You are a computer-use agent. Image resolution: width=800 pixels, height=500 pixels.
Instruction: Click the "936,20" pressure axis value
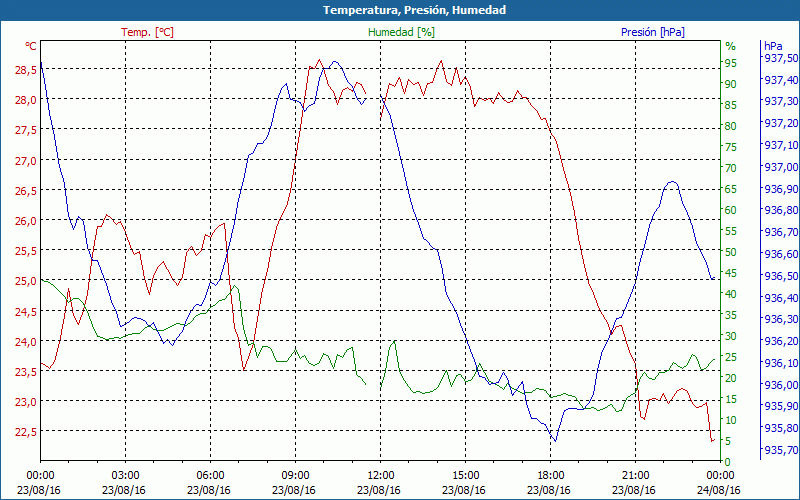(781, 341)
